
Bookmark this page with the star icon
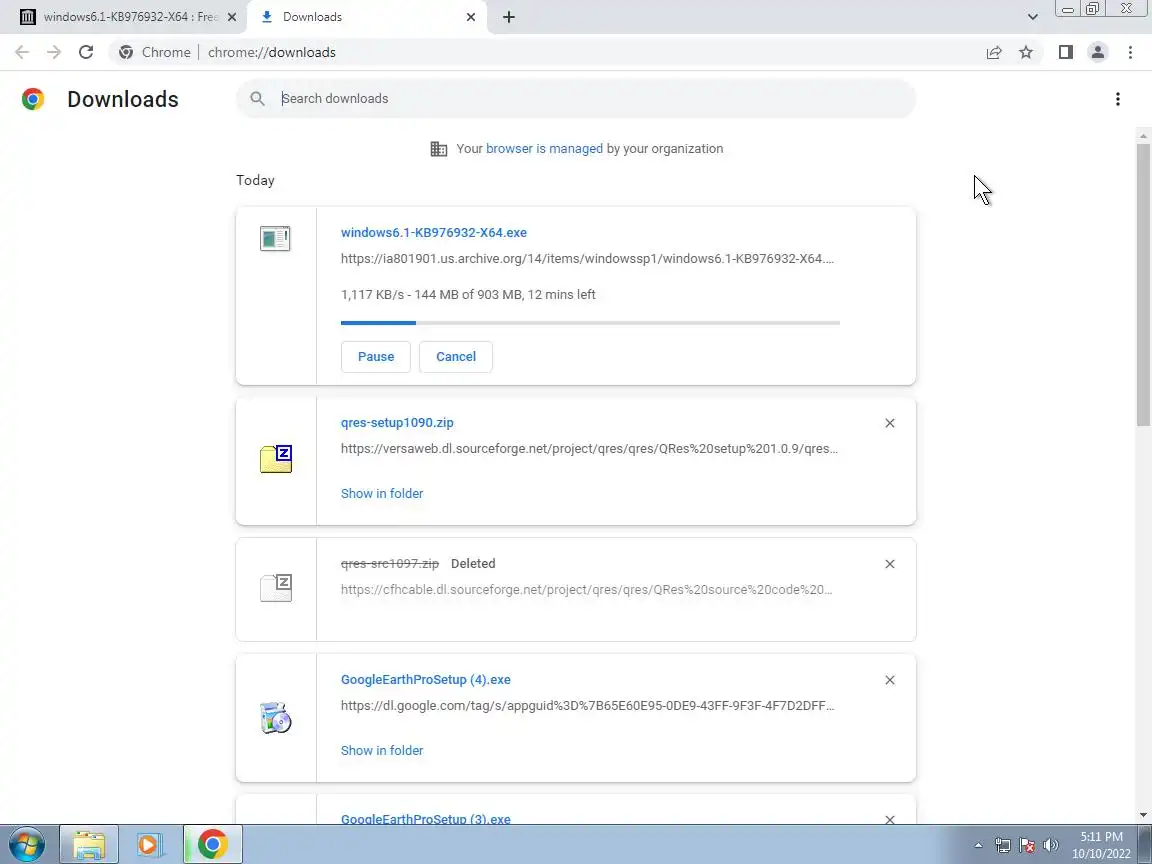[1026, 52]
